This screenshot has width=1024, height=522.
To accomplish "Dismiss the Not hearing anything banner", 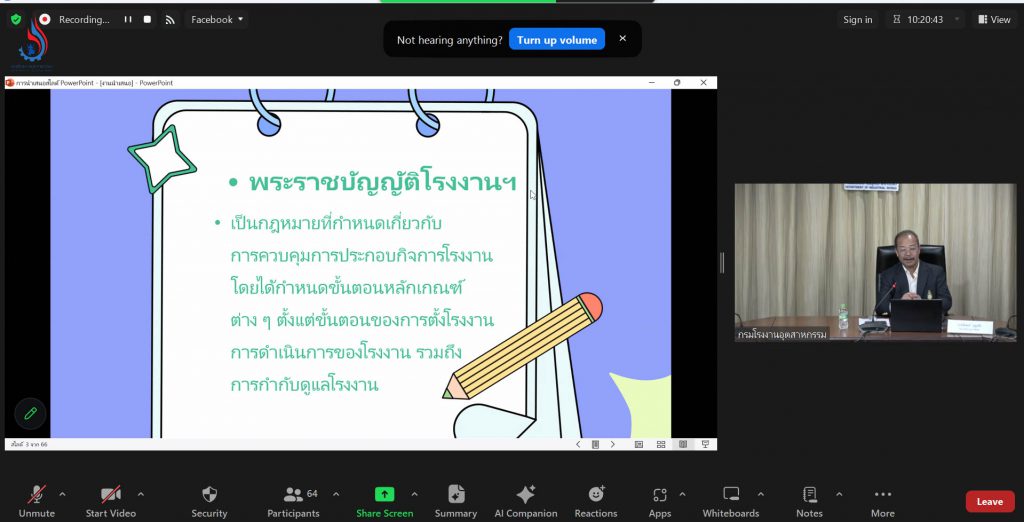I will (x=622, y=39).
